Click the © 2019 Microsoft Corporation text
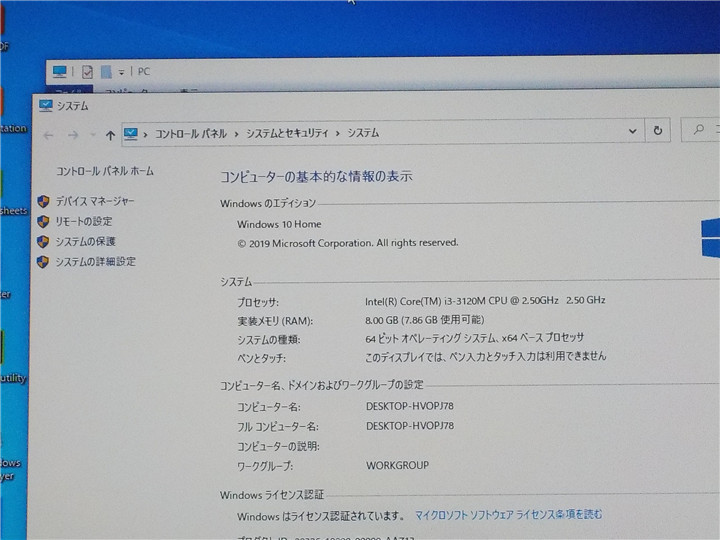This screenshot has height=540, width=720. (x=348, y=243)
